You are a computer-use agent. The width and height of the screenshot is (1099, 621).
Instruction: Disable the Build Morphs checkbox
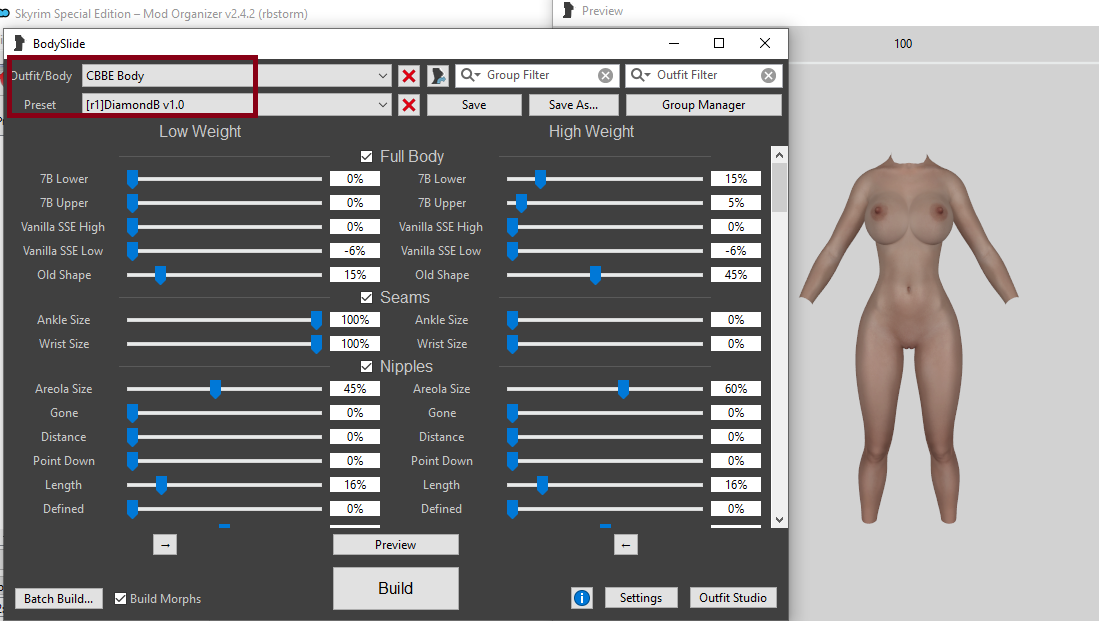tap(121, 599)
